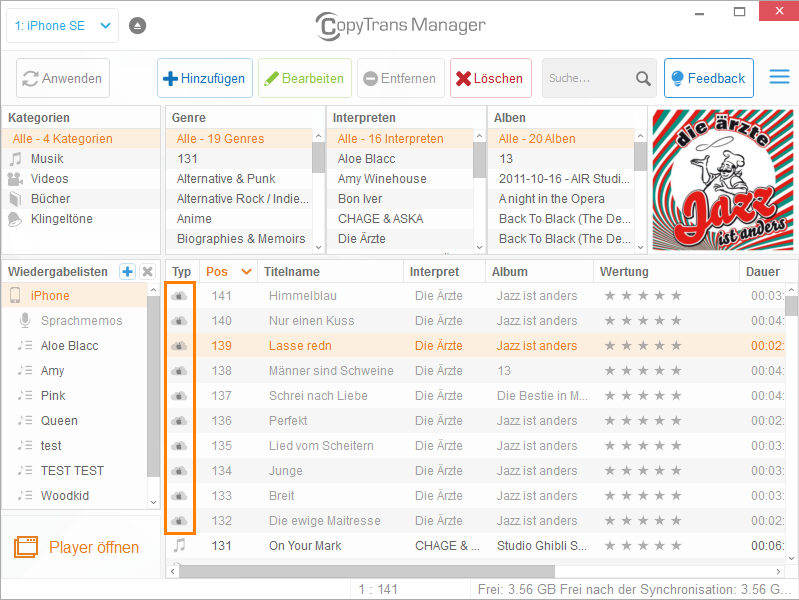Click cloud type icon for Himmelblau
This screenshot has height=600, width=799.
coord(179,296)
